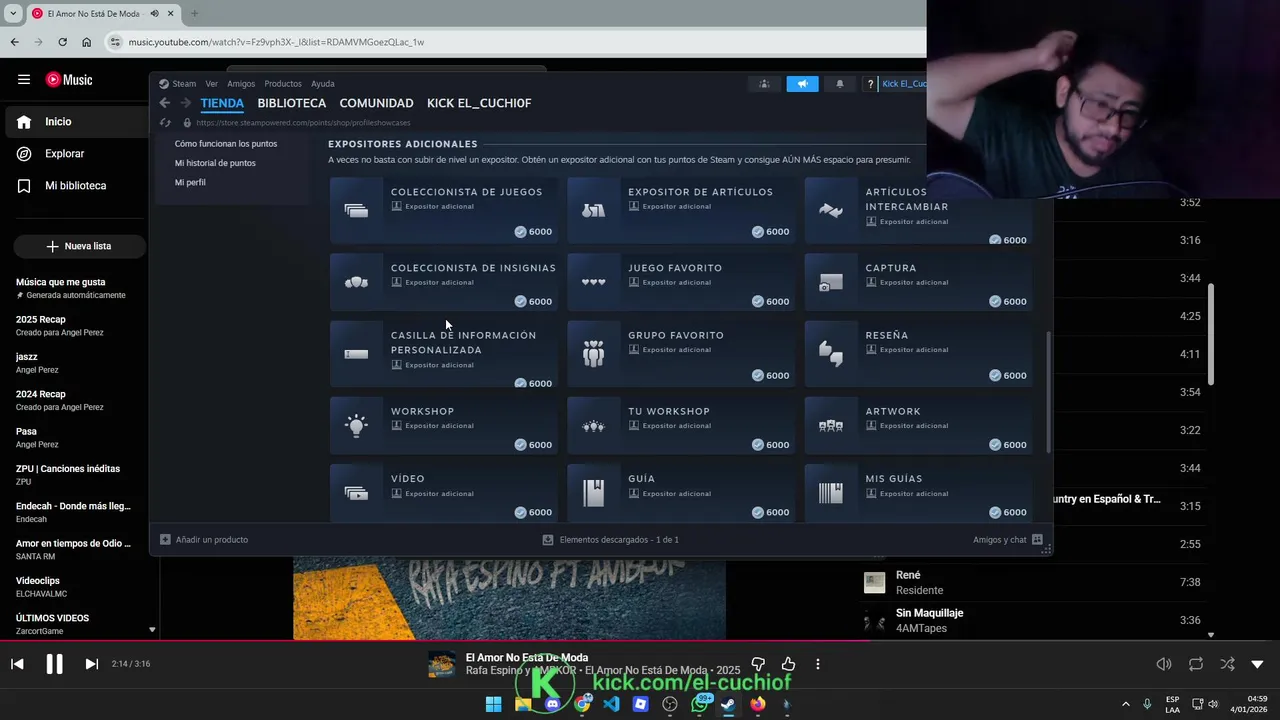The image size is (1280, 720).
Task: Mute the tab using the speaker icon
Action: (x=154, y=14)
